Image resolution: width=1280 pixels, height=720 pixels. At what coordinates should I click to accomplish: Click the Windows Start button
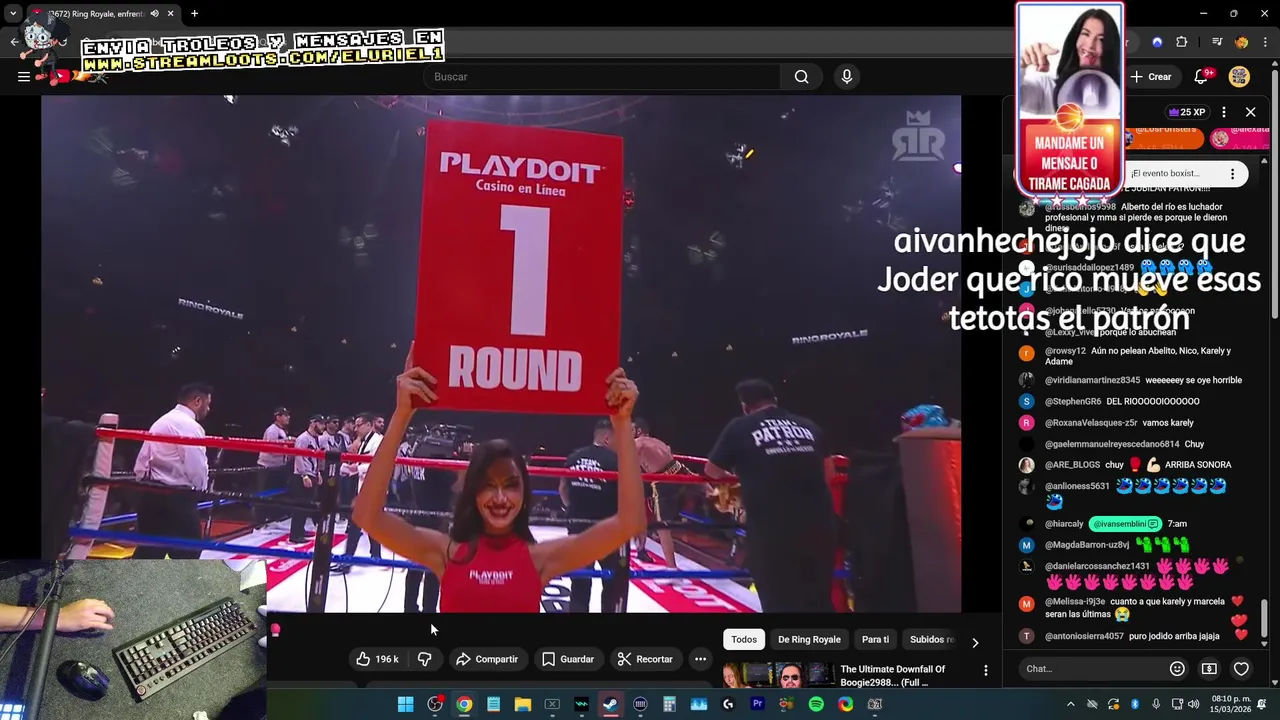[405, 704]
